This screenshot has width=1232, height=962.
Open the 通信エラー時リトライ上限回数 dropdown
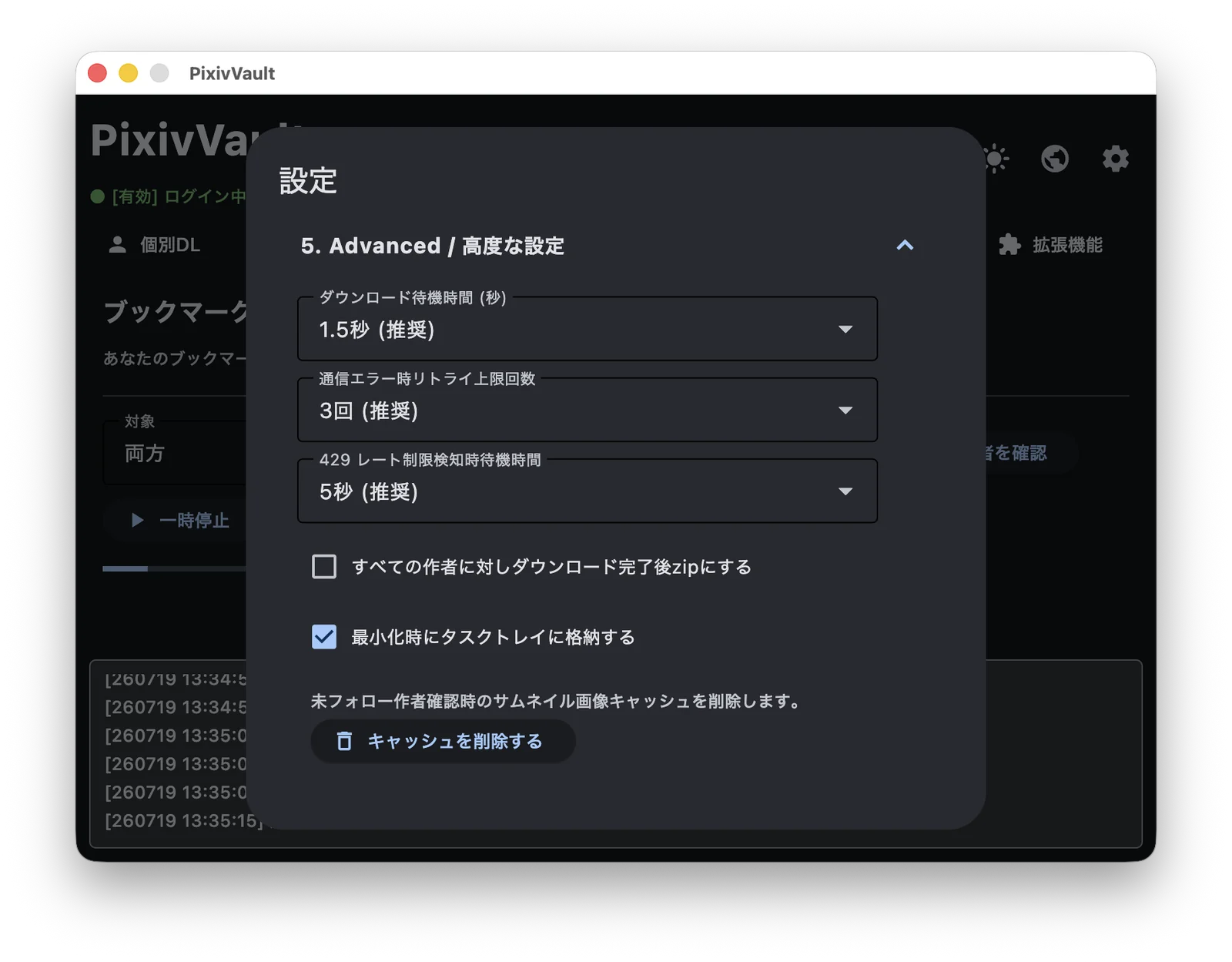tap(588, 410)
